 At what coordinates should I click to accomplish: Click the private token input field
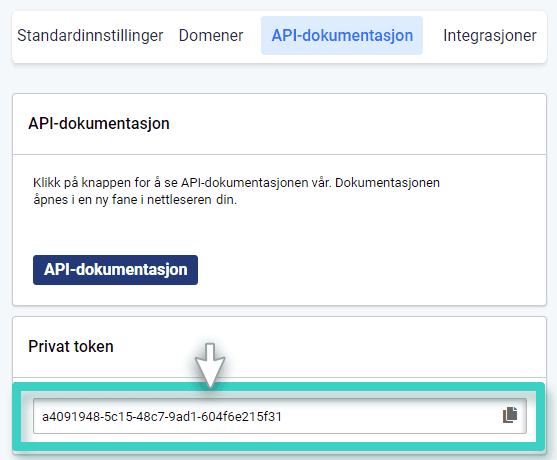(280, 416)
